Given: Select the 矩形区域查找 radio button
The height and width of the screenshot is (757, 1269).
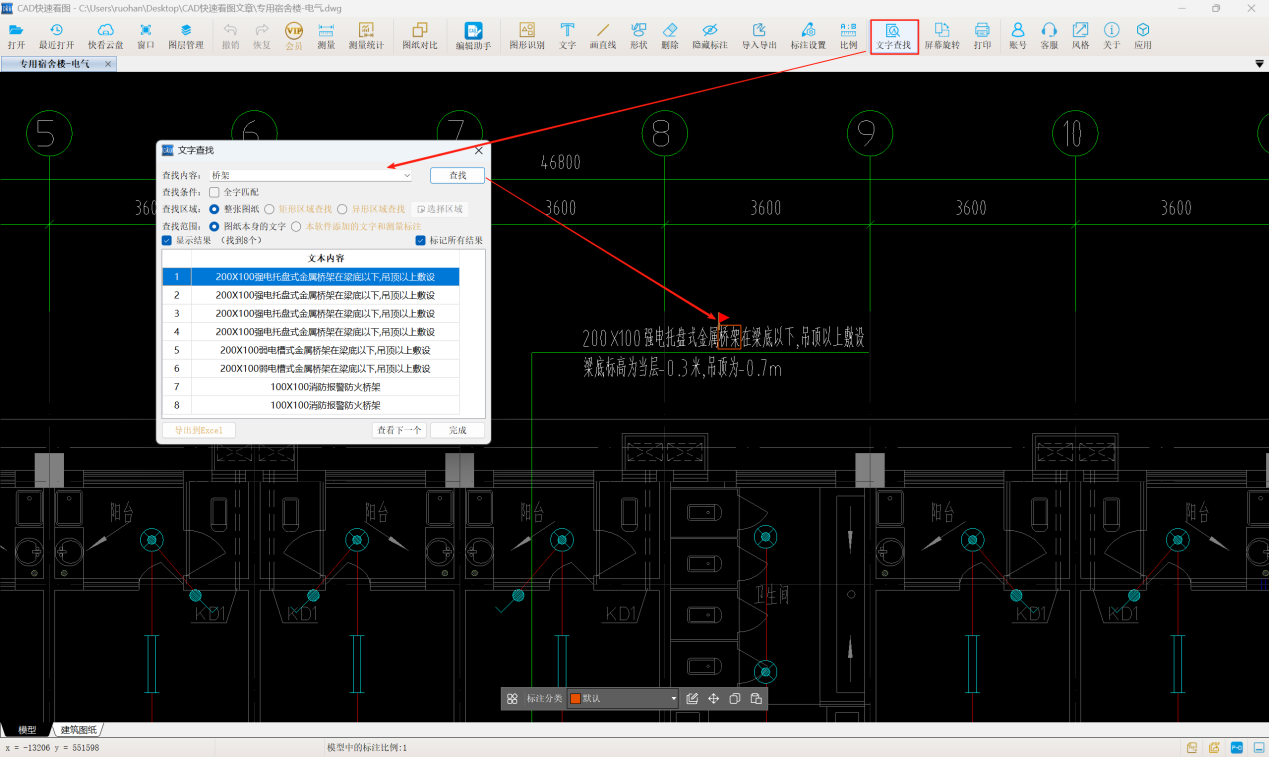Looking at the screenshot, I should 270,209.
